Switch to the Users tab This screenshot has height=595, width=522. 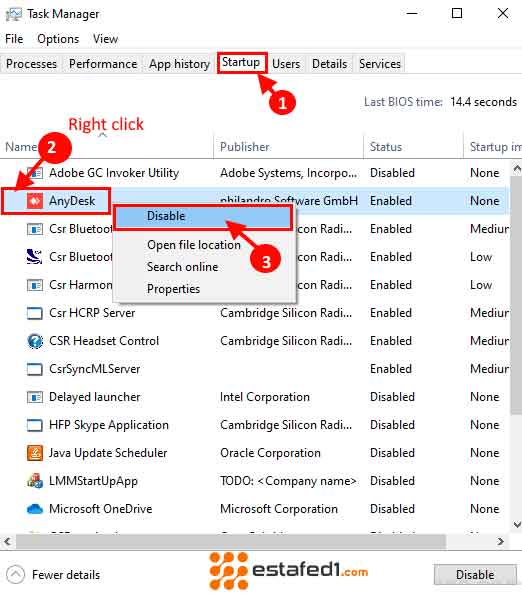click(286, 64)
